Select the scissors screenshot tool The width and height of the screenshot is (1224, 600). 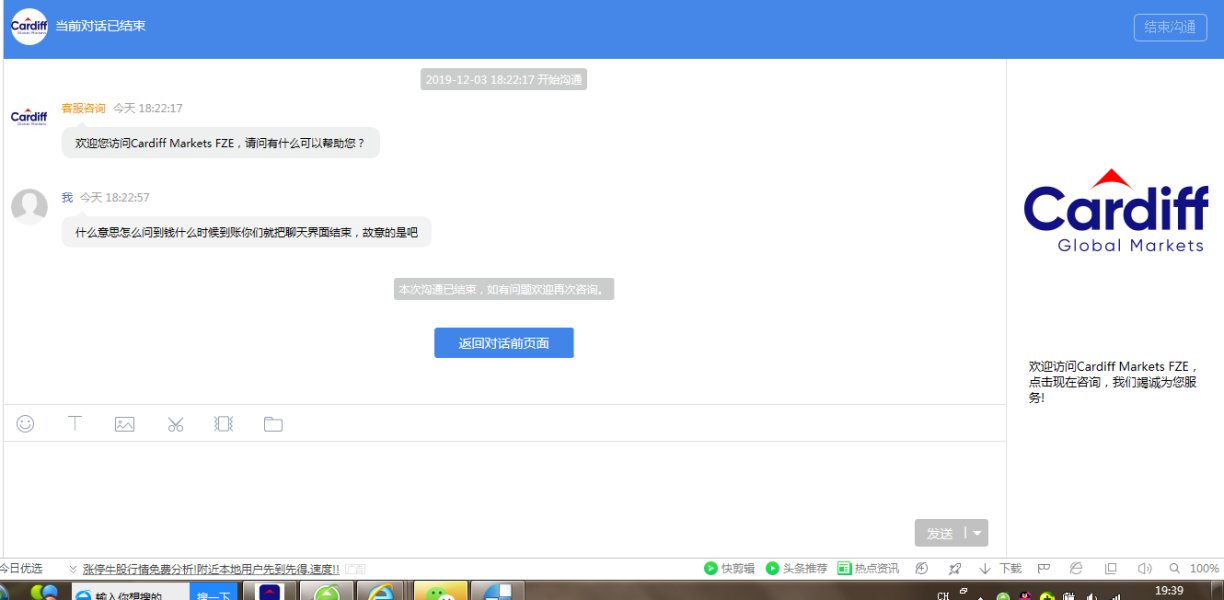pyautogui.click(x=176, y=424)
